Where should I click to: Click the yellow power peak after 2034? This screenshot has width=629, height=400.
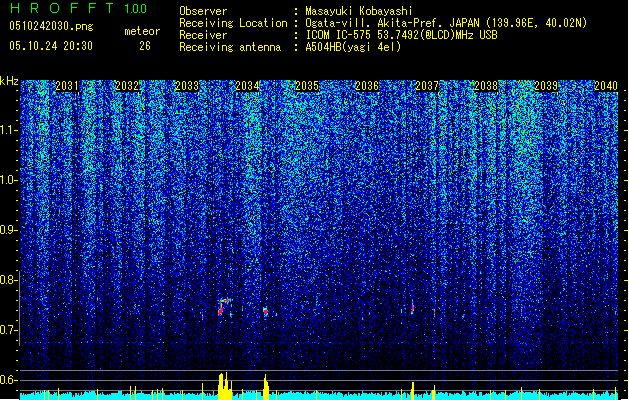coord(266,387)
